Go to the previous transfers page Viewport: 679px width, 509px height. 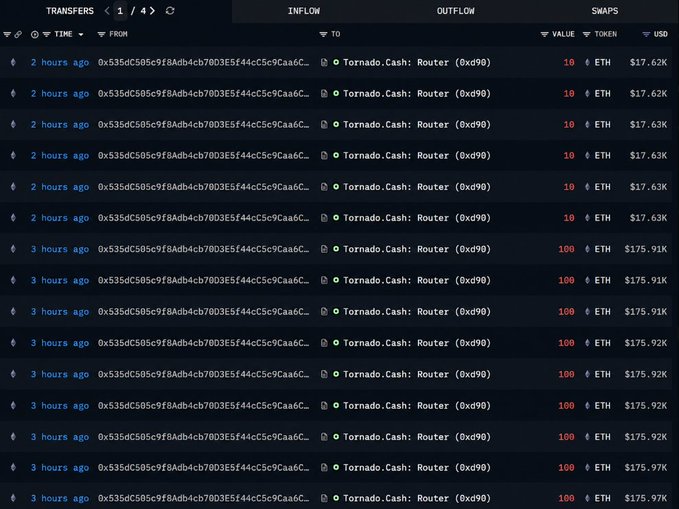coord(107,11)
